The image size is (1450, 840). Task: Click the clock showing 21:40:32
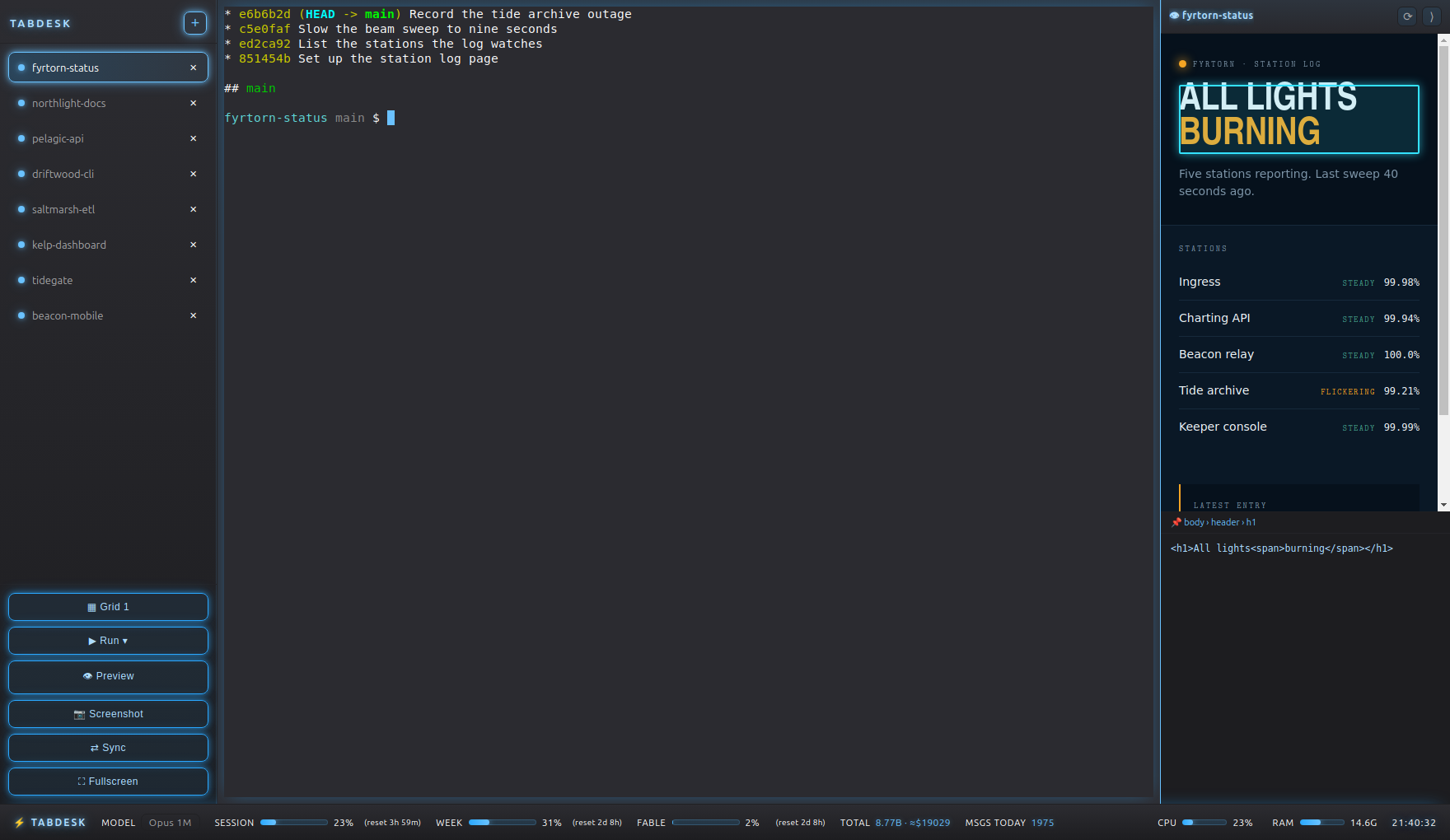1414,823
